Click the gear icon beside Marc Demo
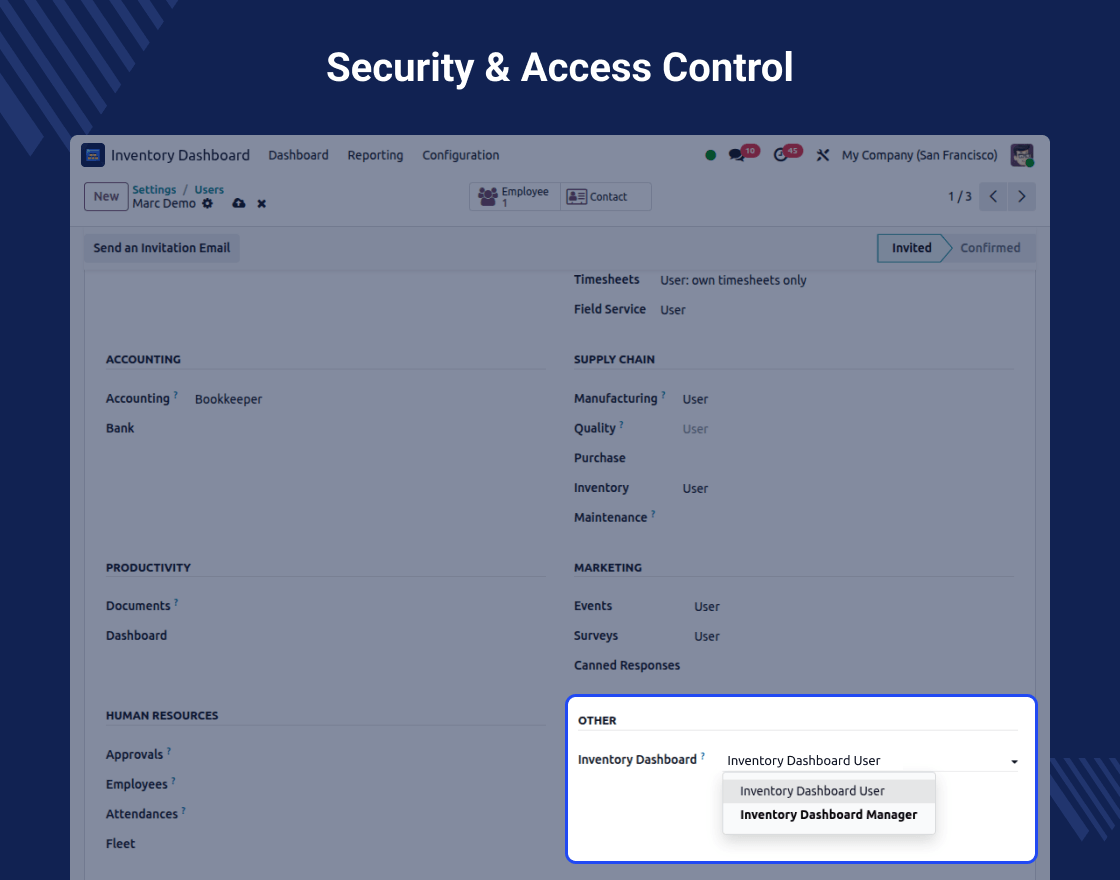The width and height of the screenshot is (1120, 880). pos(207,204)
